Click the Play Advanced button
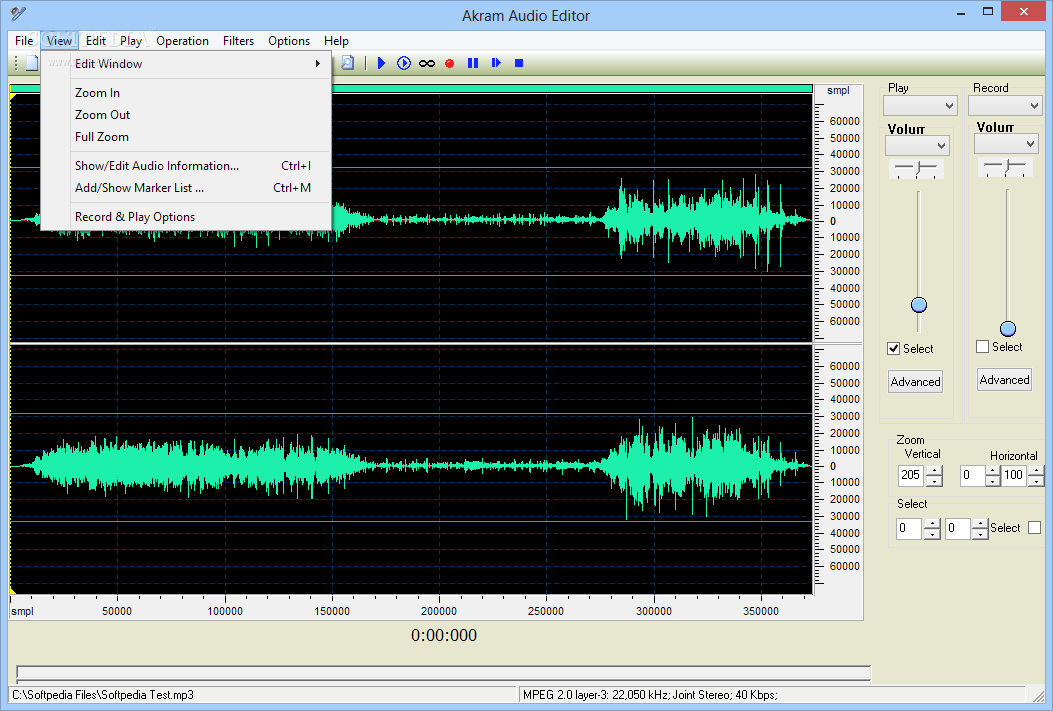This screenshot has width=1053, height=711. click(x=915, y=382)
